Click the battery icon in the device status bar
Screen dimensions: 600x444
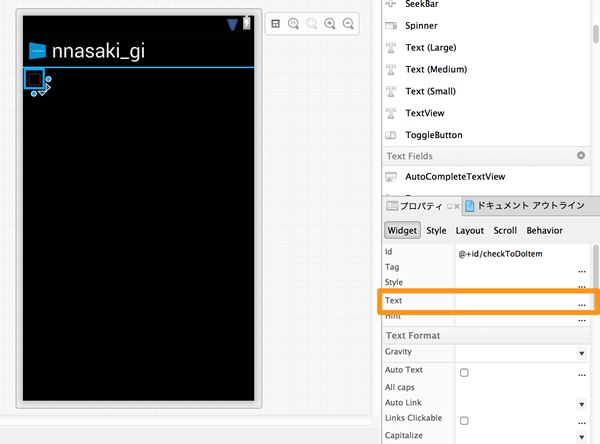[247, 23]
